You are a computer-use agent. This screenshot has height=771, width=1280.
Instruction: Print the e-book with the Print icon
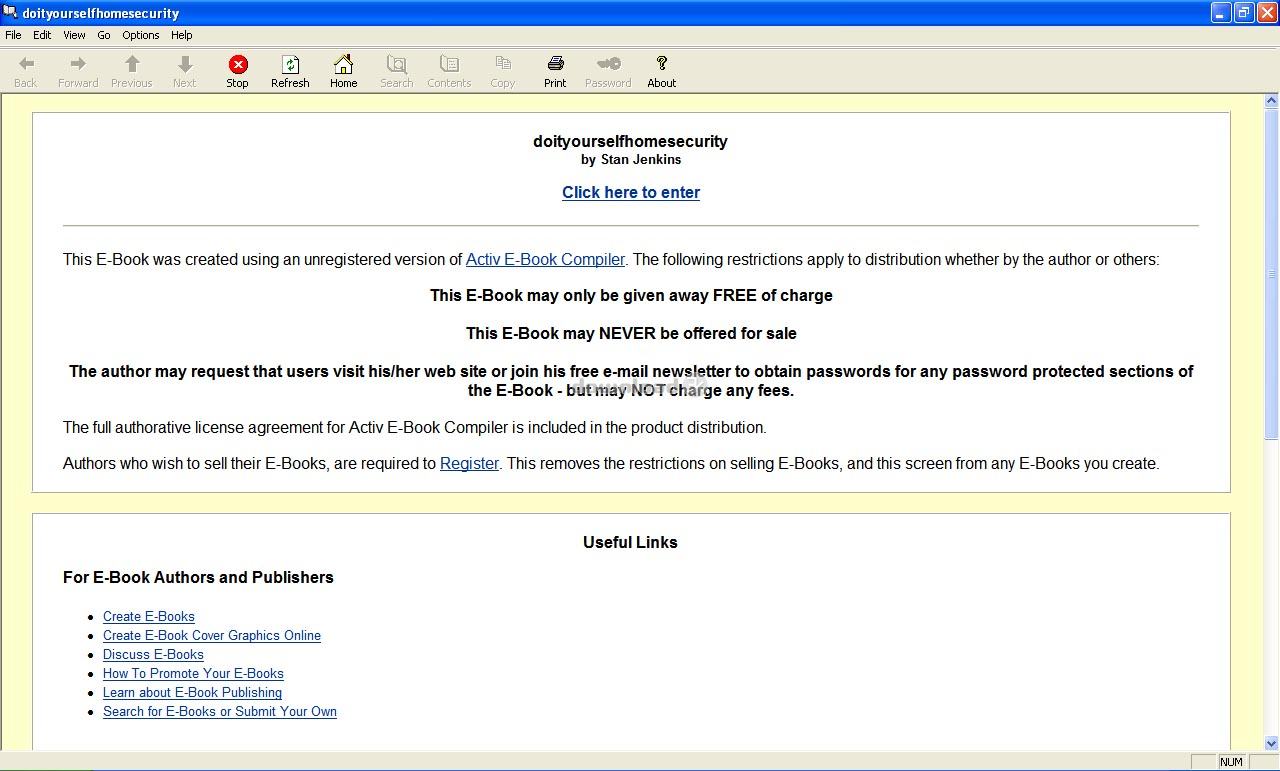[555, 65]
